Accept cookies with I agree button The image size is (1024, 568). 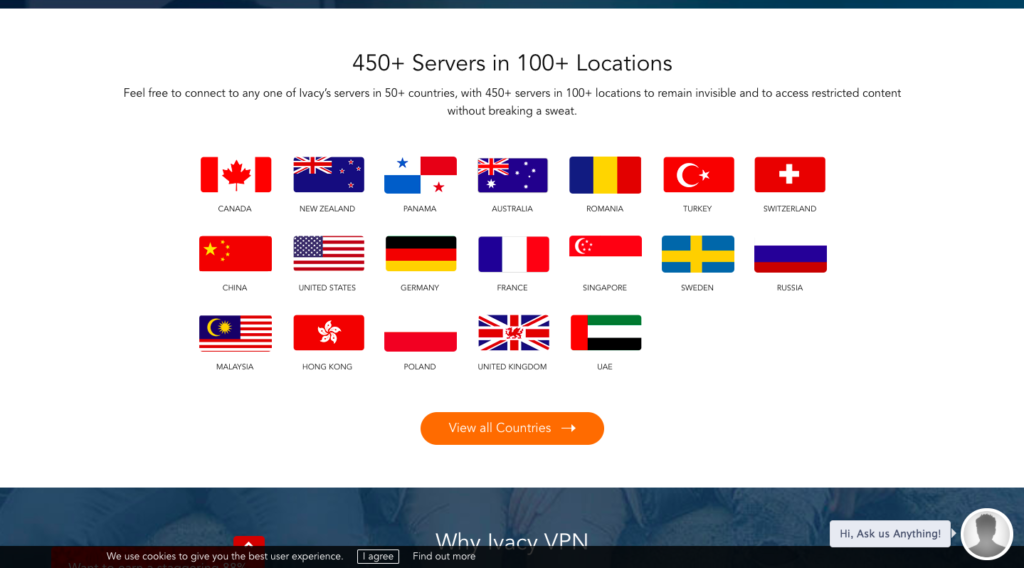pos(378,556)
